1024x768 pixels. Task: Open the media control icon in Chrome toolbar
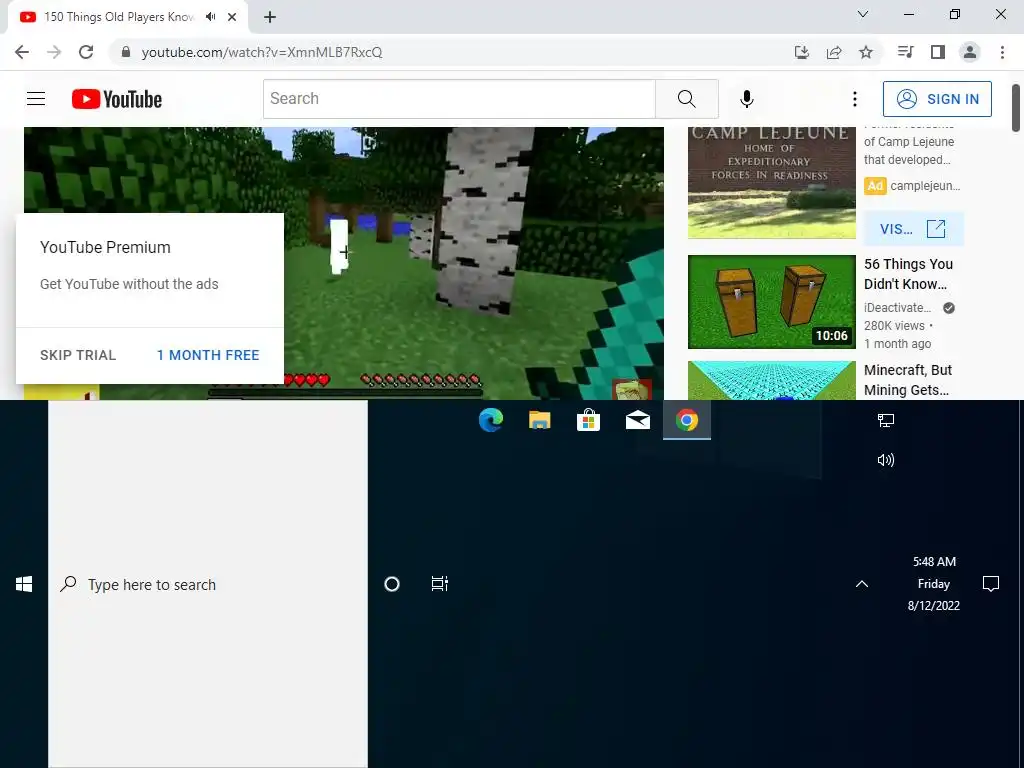pyautogui.click(x=905, y=52)
